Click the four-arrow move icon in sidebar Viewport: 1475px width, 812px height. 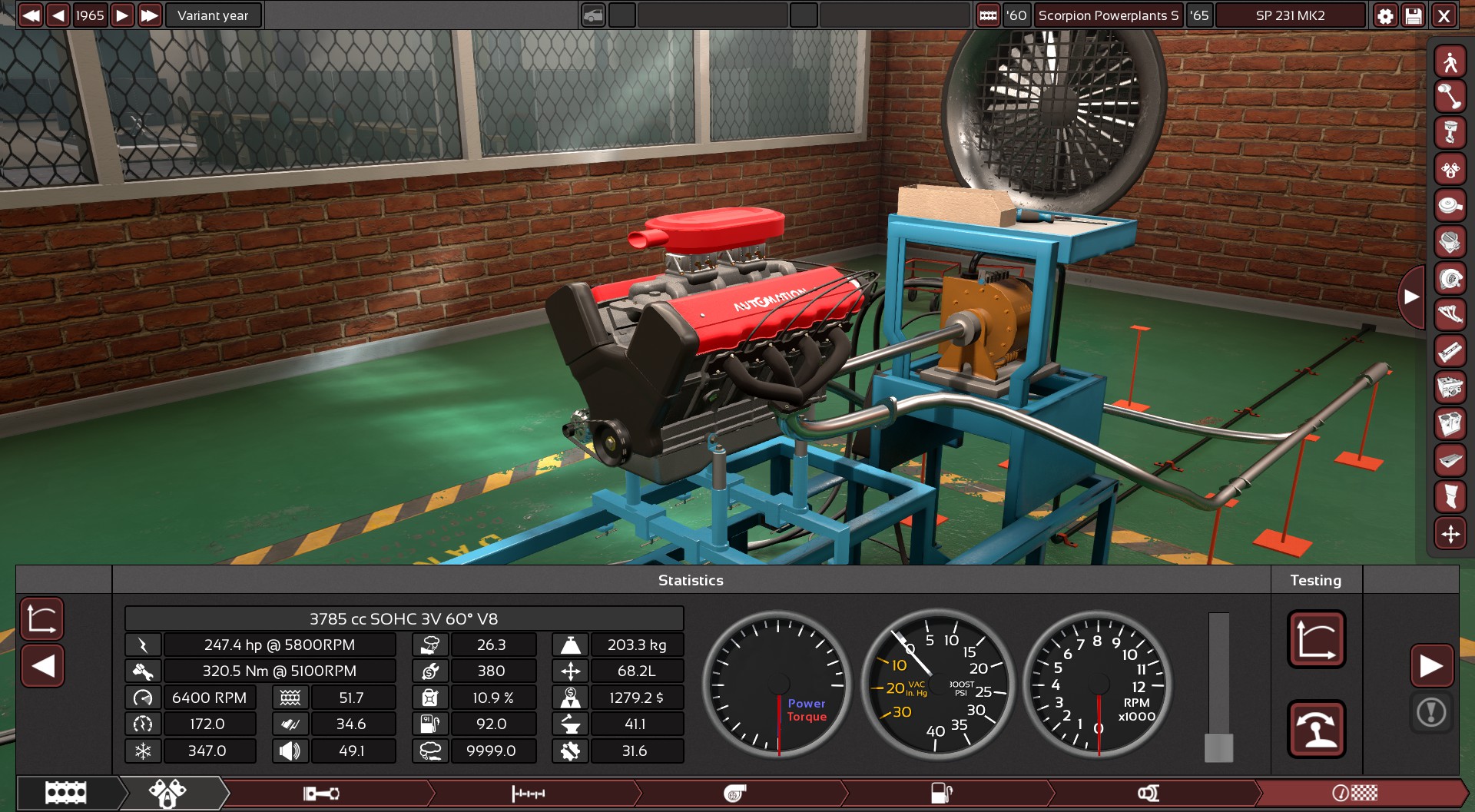(x=1450, y=533)
